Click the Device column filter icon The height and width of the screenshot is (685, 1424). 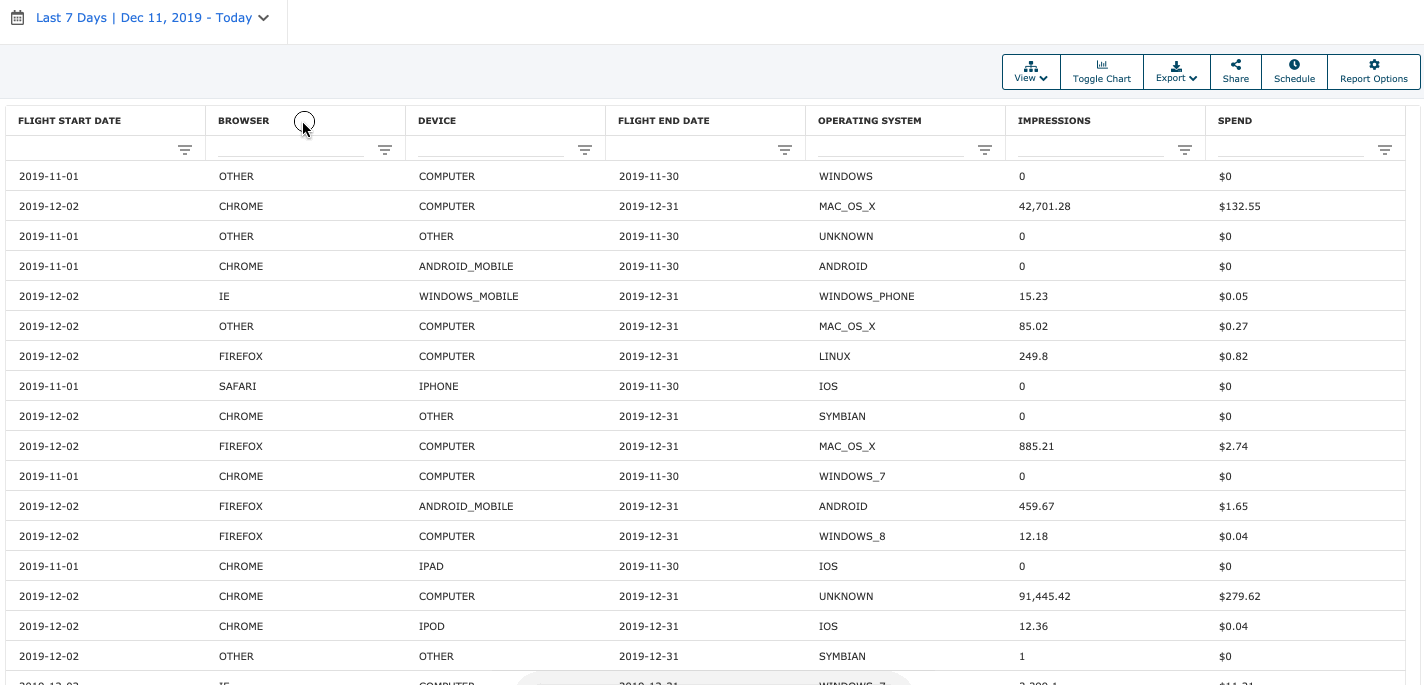(585, 150)
